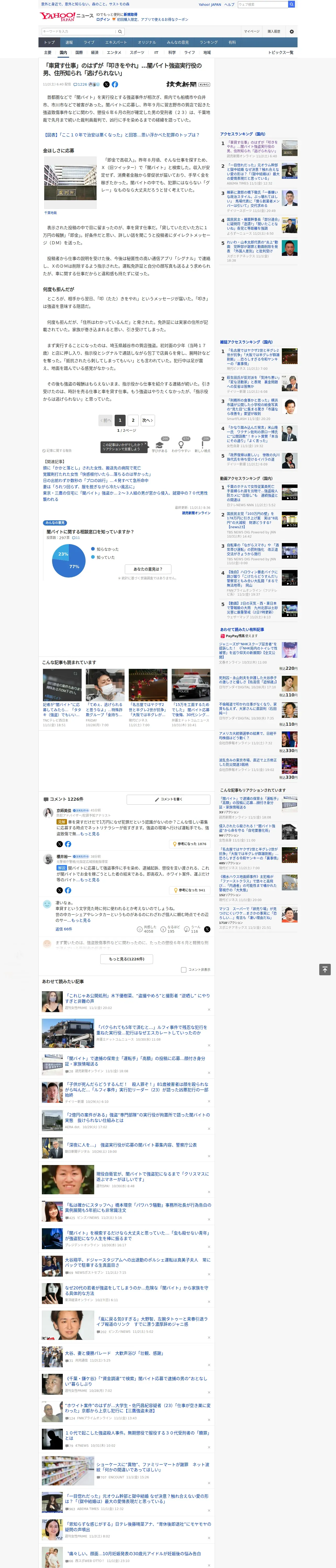Expand 櫻井裕一's comment with もっと見る
Viewport: 336px width, 1568px height.
(x=90, y=880)
